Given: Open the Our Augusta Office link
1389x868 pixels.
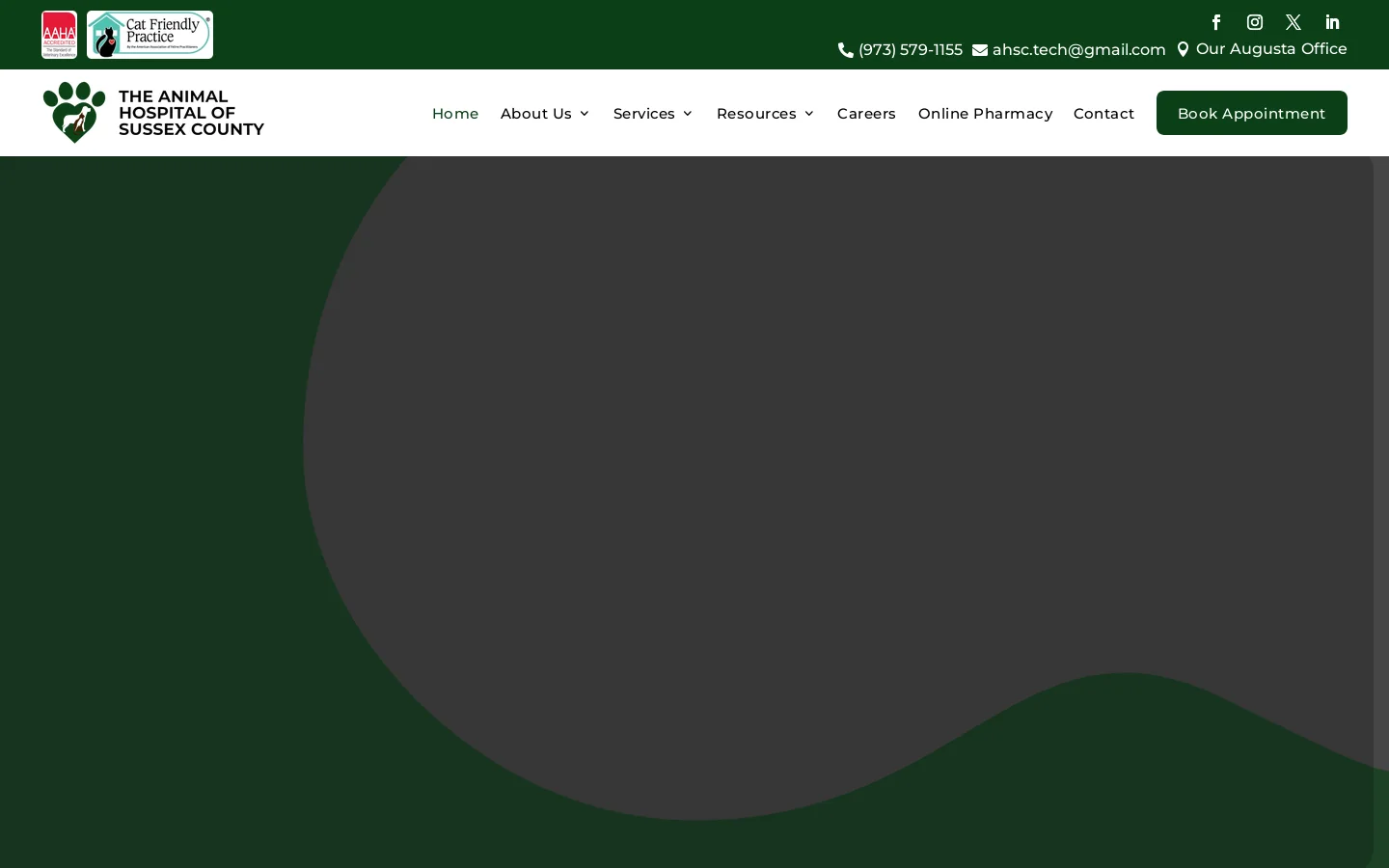Looking at the screenshot, I should pyautogui.click(x=1271, y=49).
